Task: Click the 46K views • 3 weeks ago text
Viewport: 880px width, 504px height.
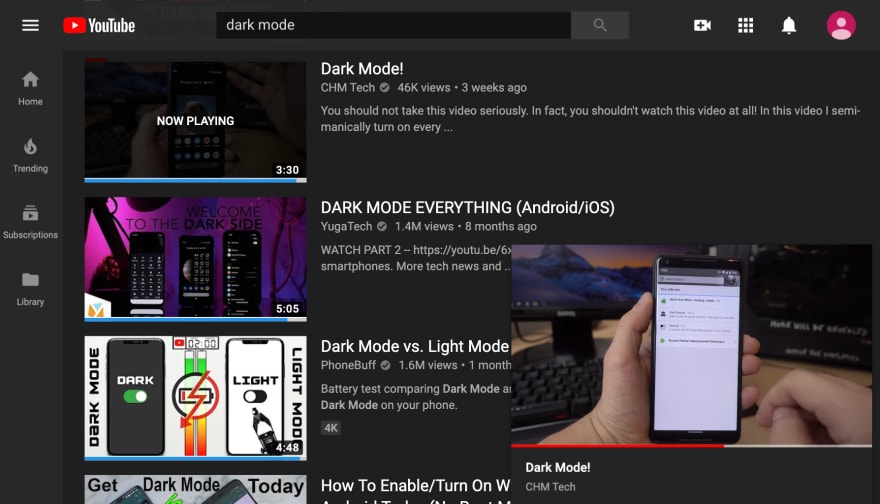Action: [462, 88]
